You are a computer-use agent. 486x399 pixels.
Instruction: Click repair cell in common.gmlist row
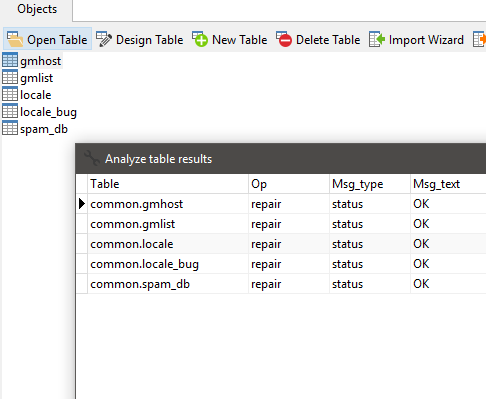[289, 224]
